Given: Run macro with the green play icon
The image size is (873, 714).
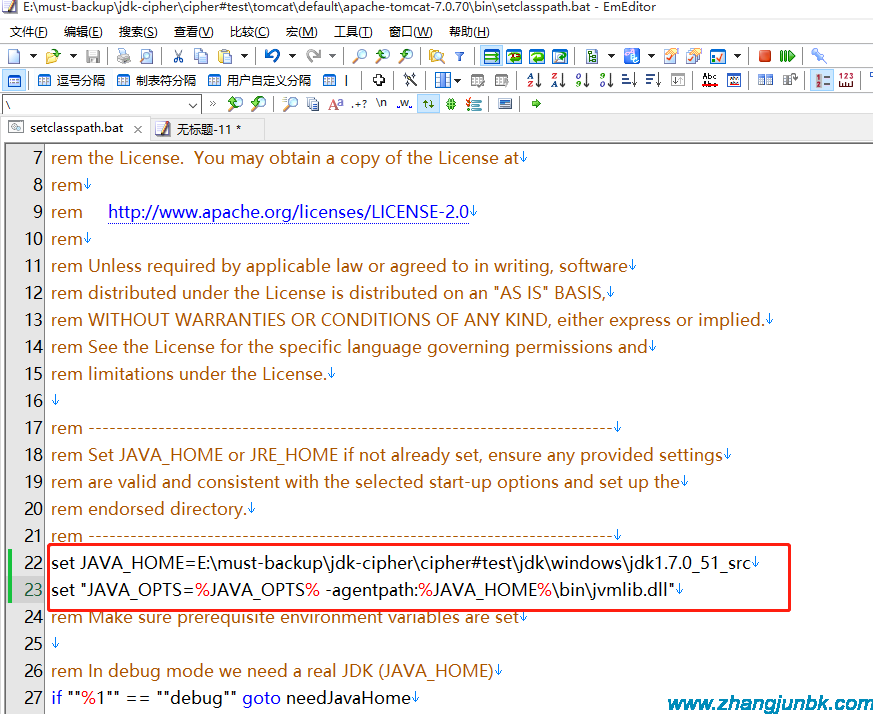Looking at the screenshot, I should [787, 56].
